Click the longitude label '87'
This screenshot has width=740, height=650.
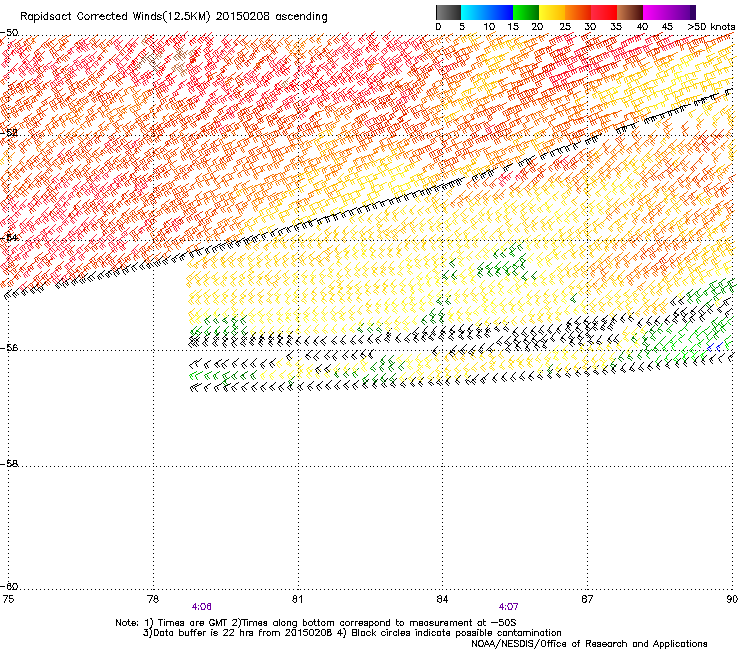click(587, 599)
